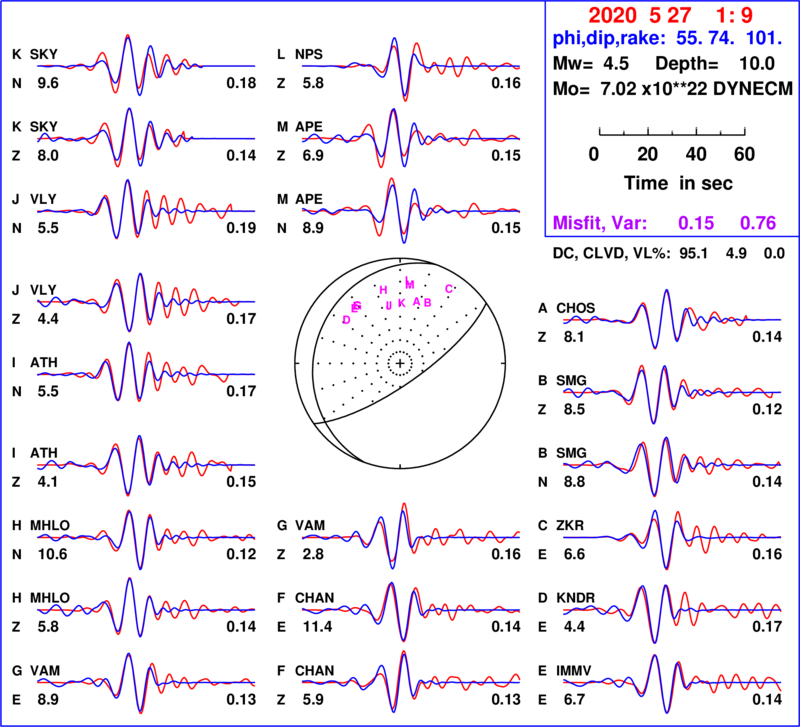Screen dimensions: 800x727
Task: Click the top waveform in right column
Action: click(x=671, y=319)
